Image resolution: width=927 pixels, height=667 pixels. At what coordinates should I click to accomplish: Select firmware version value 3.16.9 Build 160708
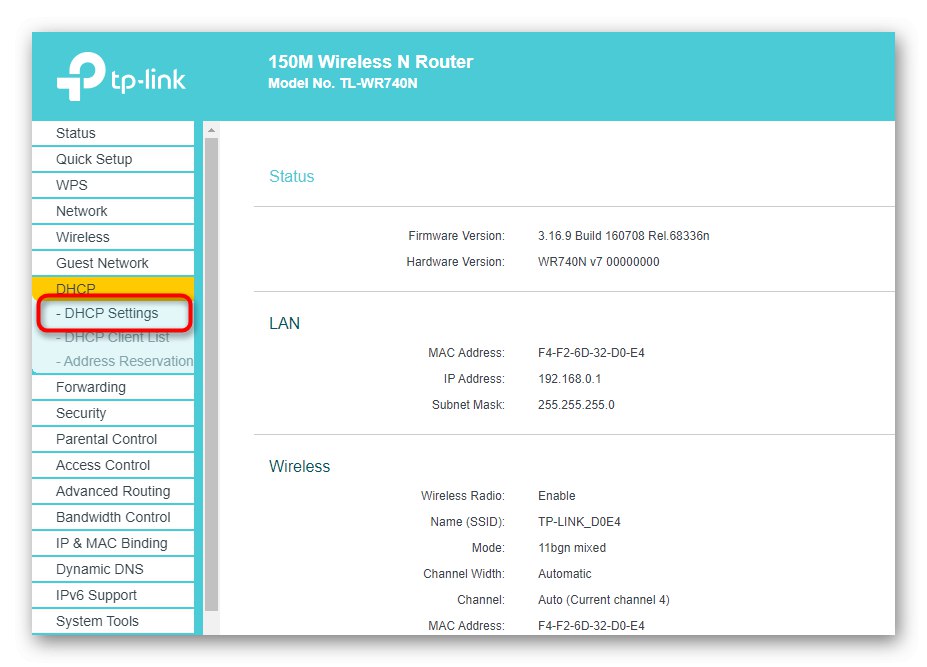[623, 236]
